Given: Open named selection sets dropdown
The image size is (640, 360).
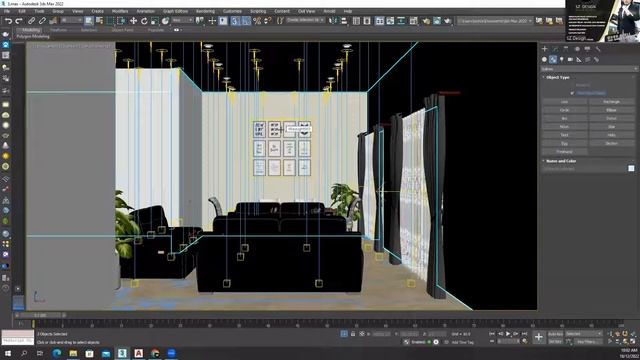Looking at the screenshot, I should (x=305, y=20).
